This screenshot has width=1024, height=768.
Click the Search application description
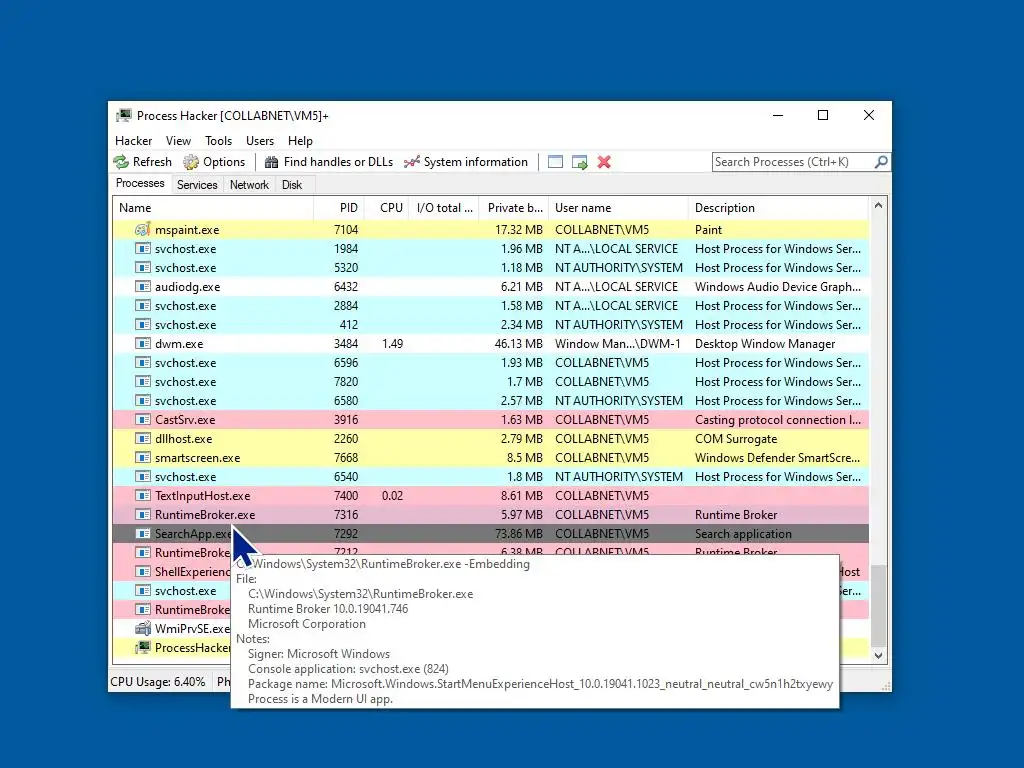point(743,534)
